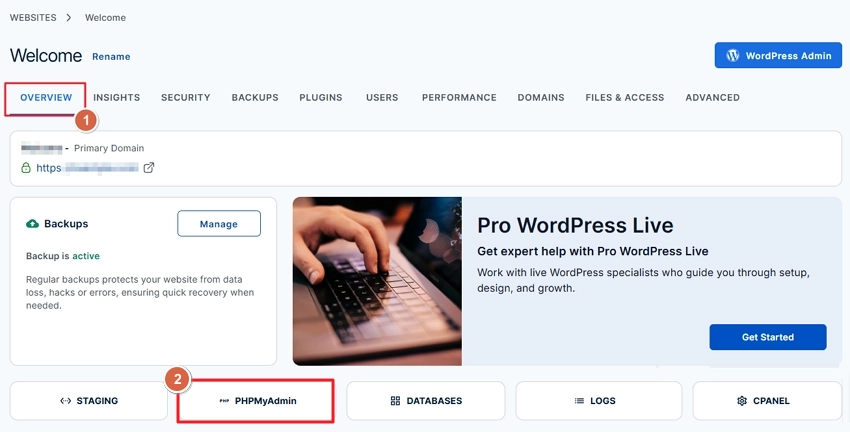Click the Pro WordPress Live heading
Viewport: 850px width, 432px height.
[575, 225]
